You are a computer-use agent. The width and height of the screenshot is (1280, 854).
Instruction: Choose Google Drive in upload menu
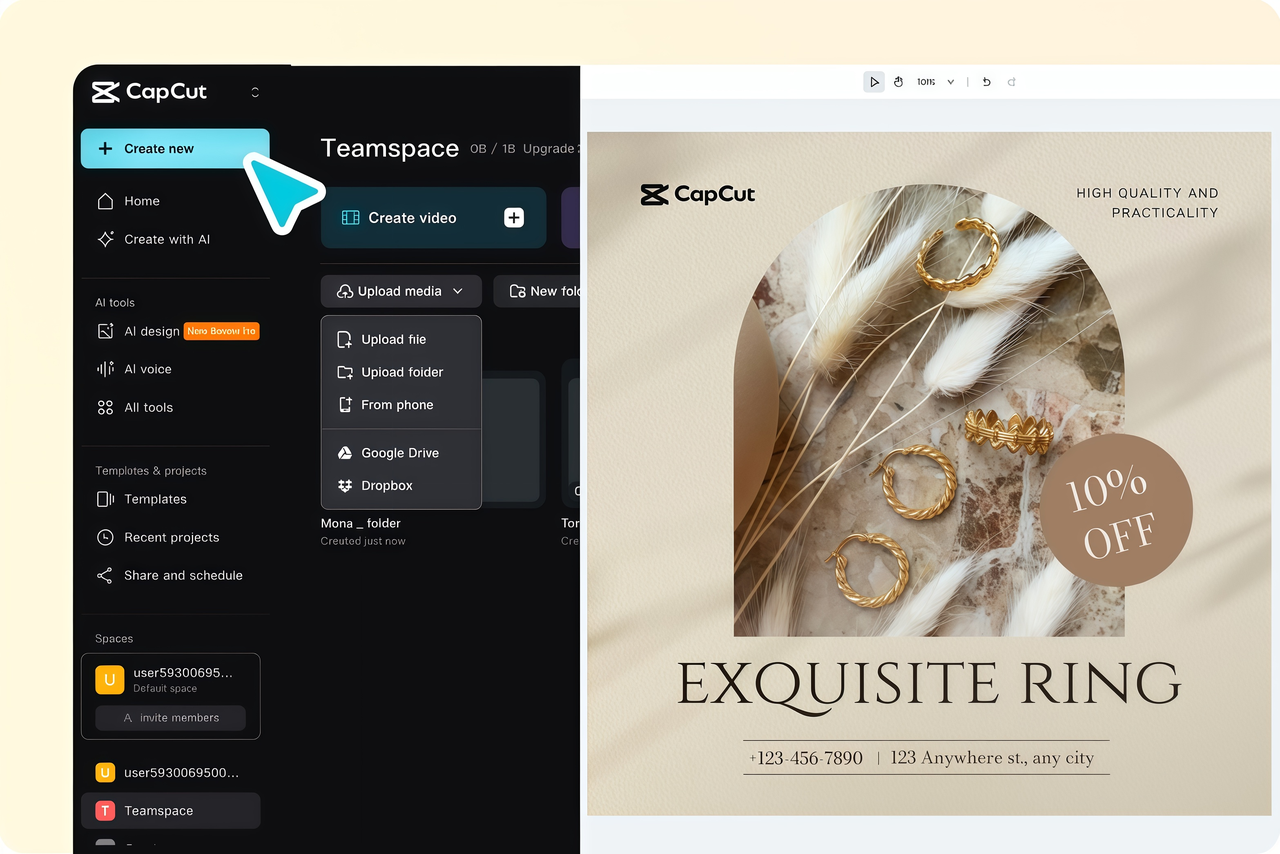click(401, 453)
